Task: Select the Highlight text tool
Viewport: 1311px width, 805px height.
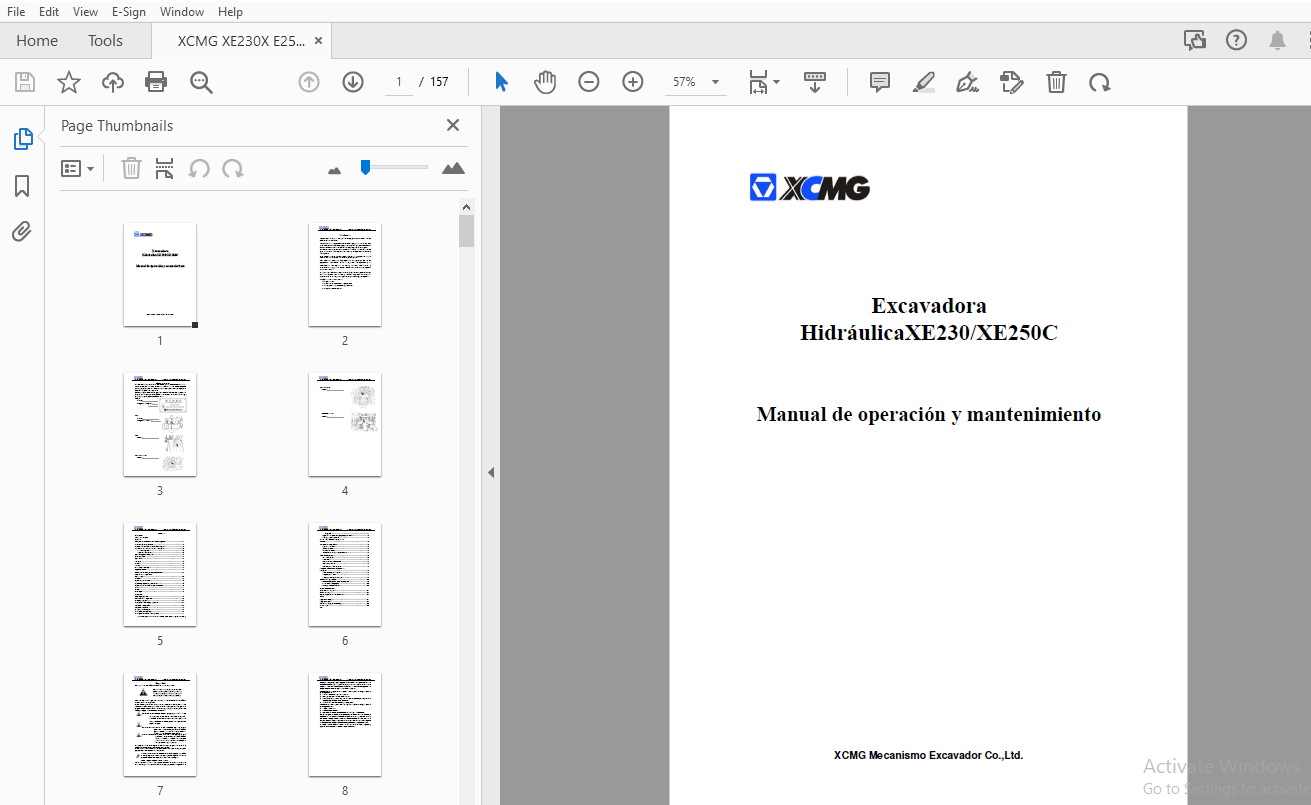Action: (924, 82)
